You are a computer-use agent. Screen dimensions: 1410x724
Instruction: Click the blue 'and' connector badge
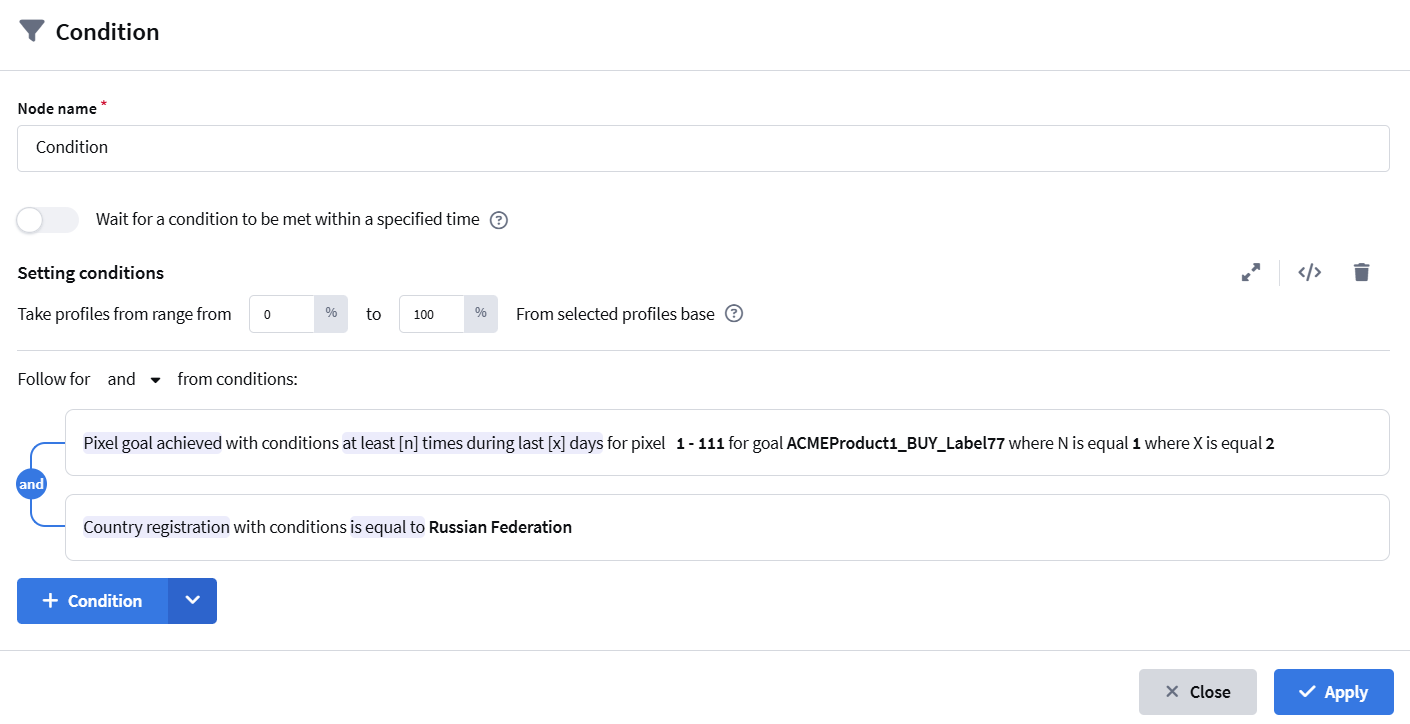(x=32, y=484)
